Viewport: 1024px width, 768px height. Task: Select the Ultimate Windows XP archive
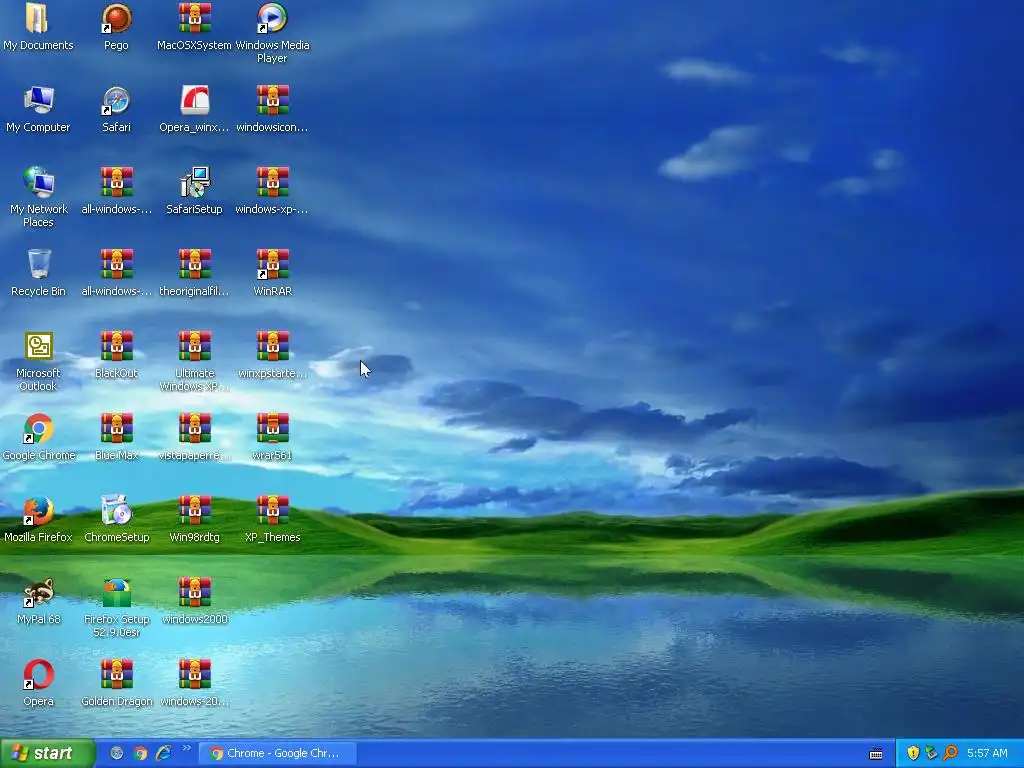pos(195,346)
